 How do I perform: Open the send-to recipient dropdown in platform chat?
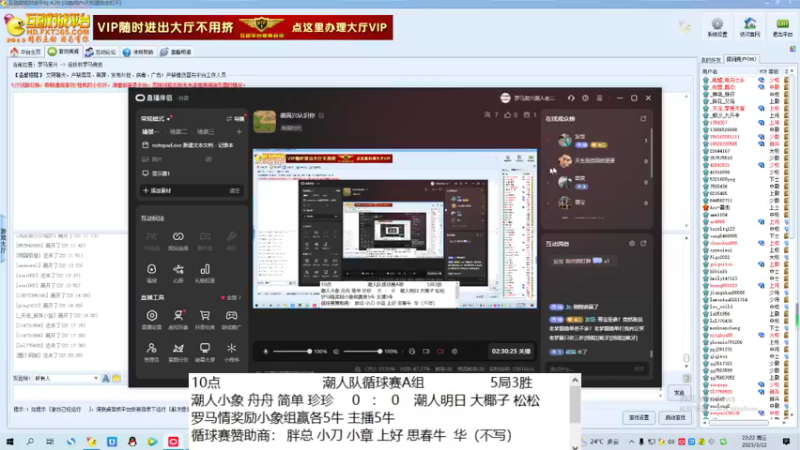(x=66, y=378)
